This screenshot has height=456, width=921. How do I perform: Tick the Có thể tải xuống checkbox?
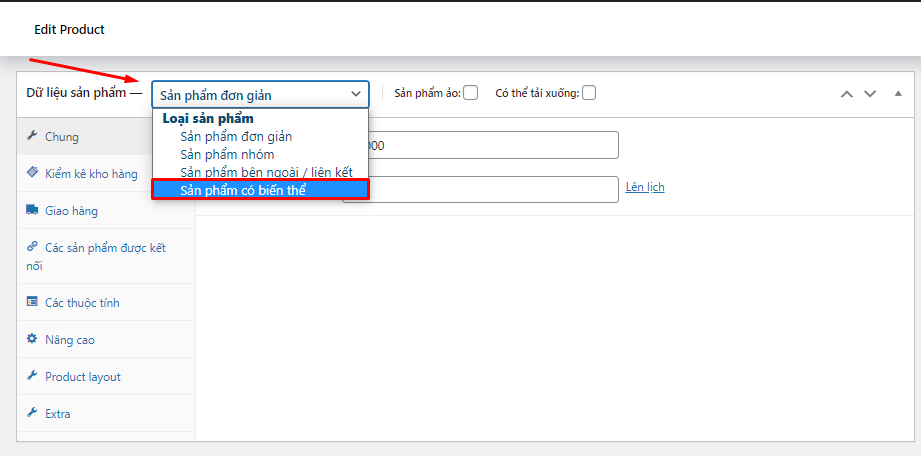pyautogui.click(x=589, y=93)
